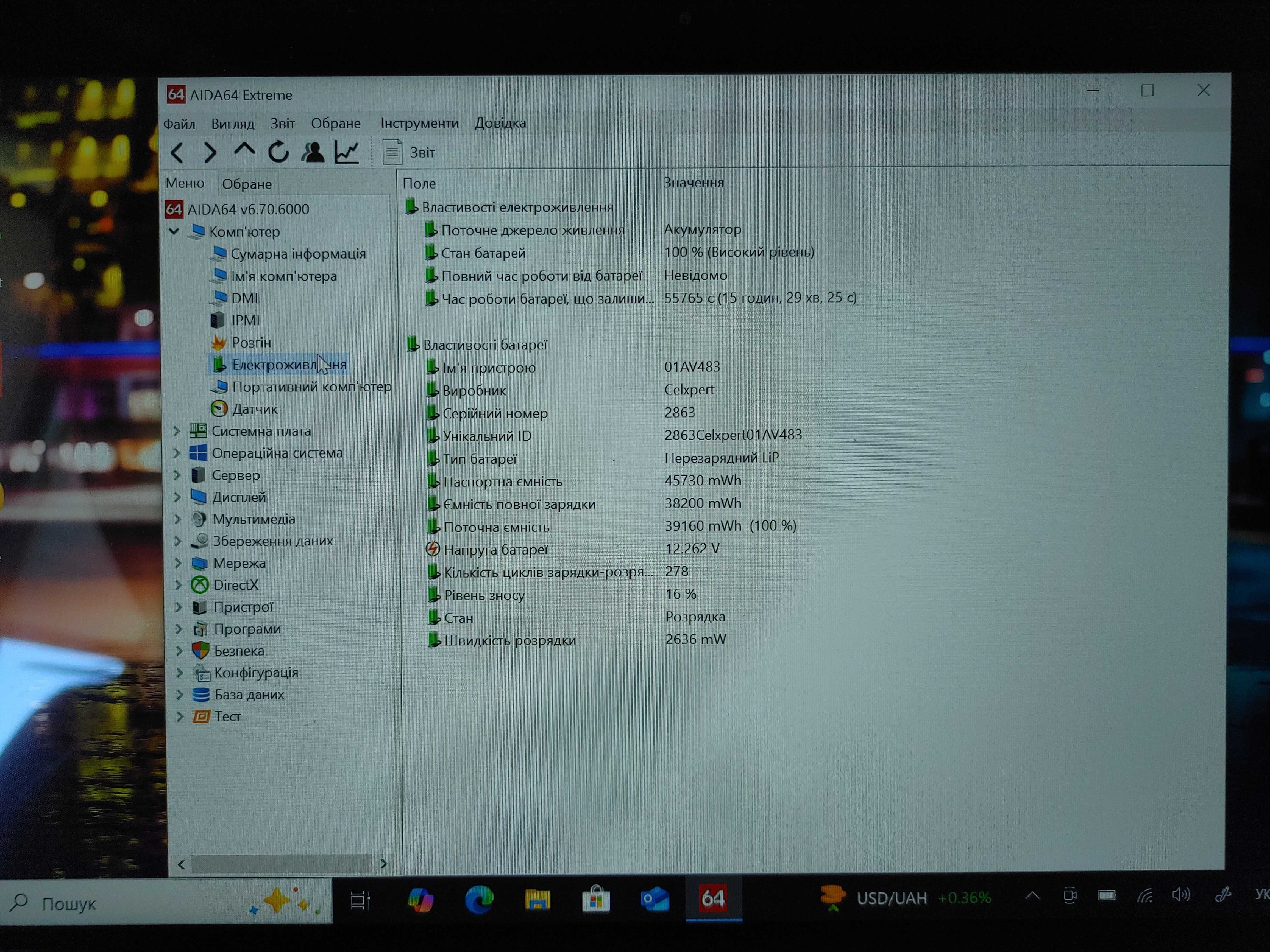Image resolution: width=1270 pixels, height=952 pixels.
Task: Open the user management toolbar icon
Action: (x=313, y=152)
